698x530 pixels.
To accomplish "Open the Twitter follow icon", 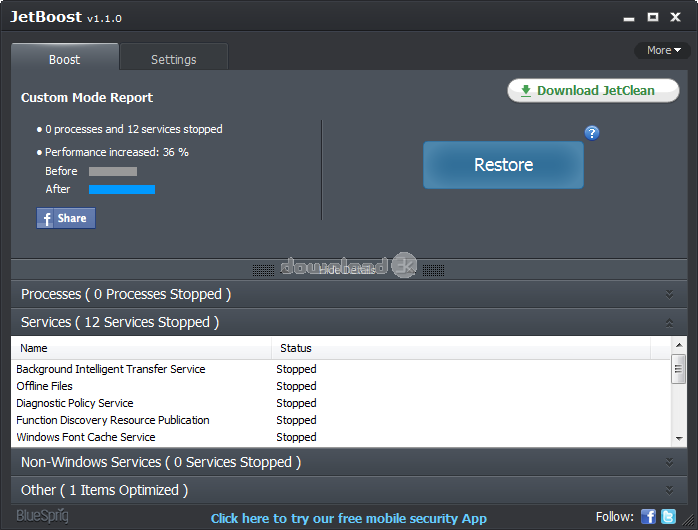I will 669,517.
